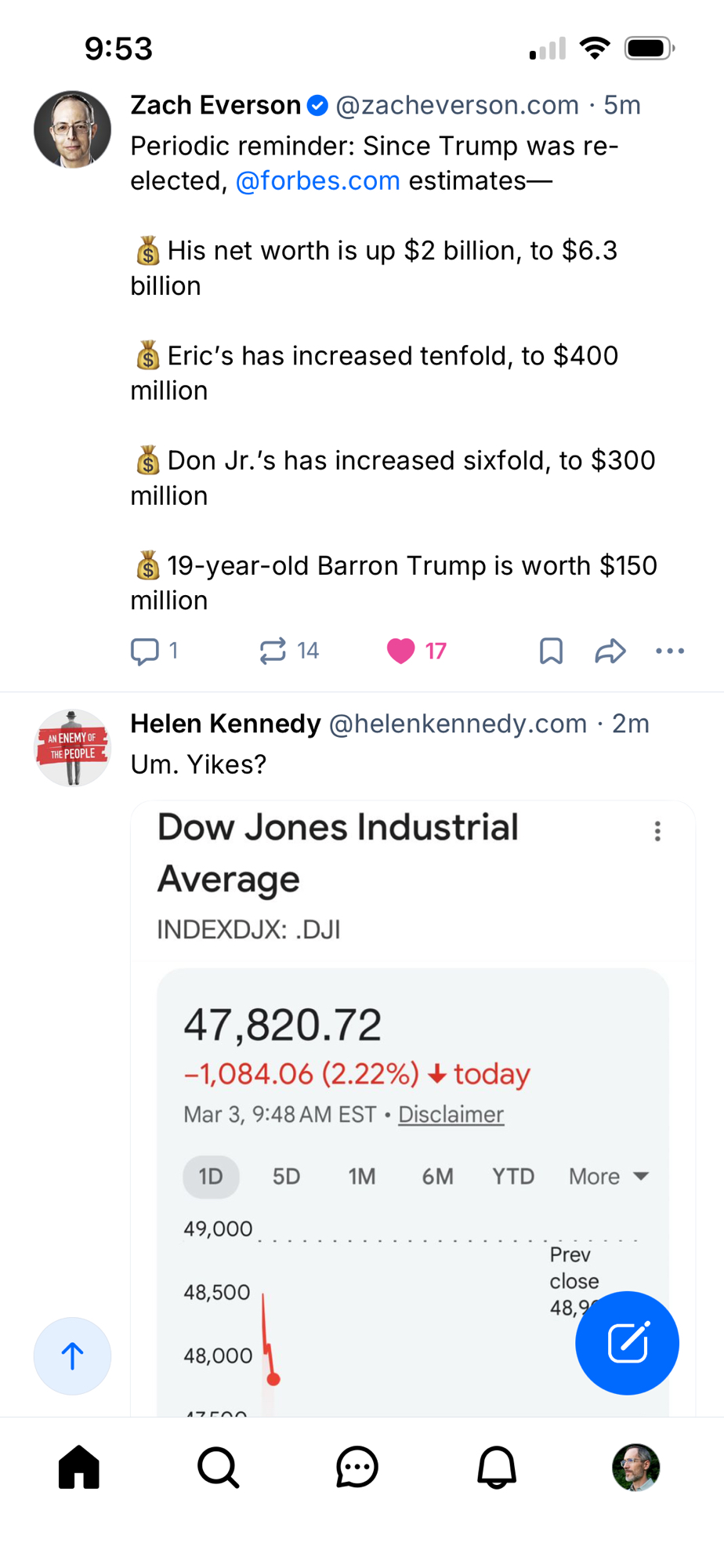The height and width of the screenshot is (1568, 724).
Task: Open the Search tab
Action: click(218, 1467)
